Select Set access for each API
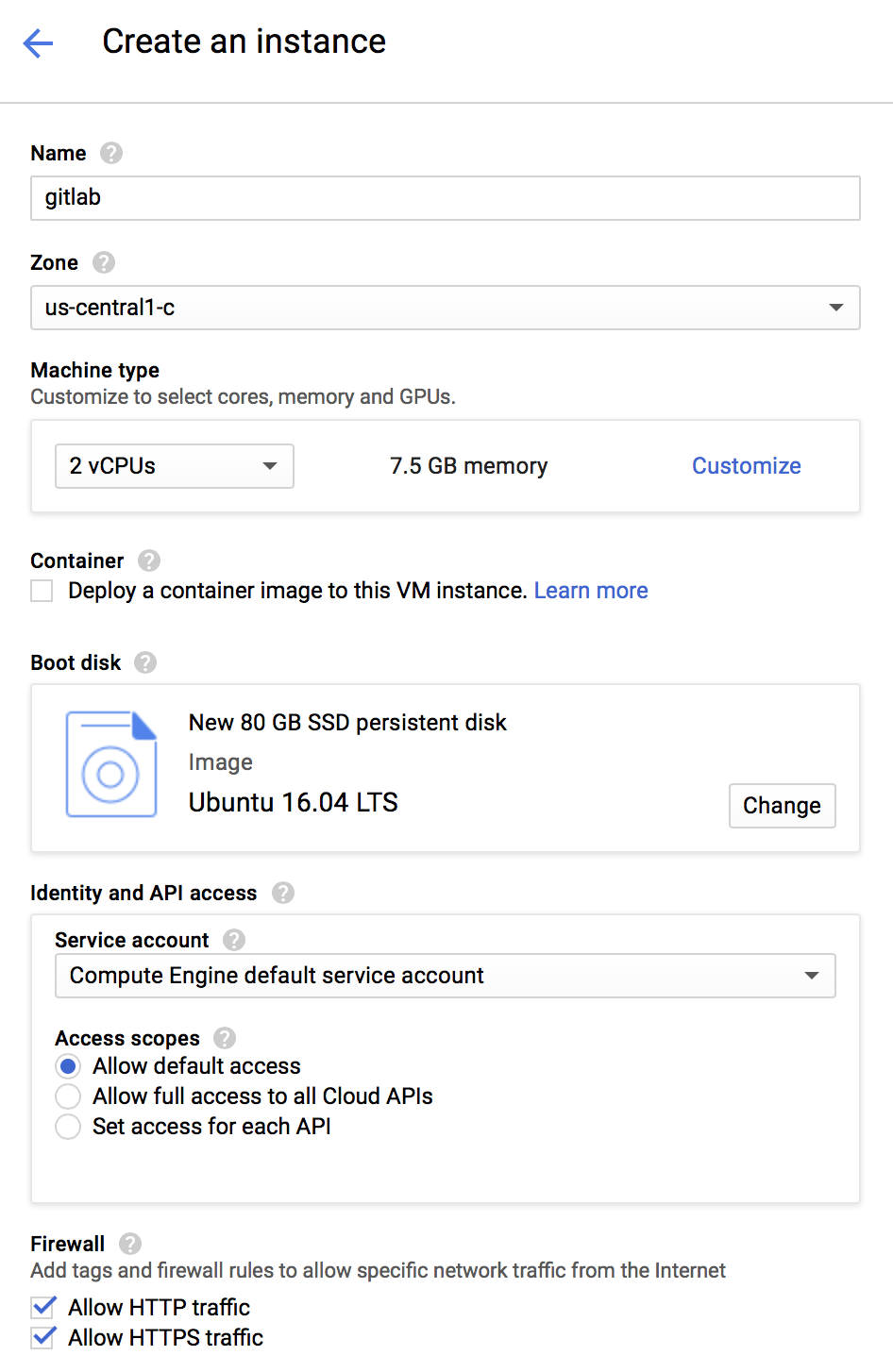This screenshot has width=893, height=1372. pos(68,1127)
